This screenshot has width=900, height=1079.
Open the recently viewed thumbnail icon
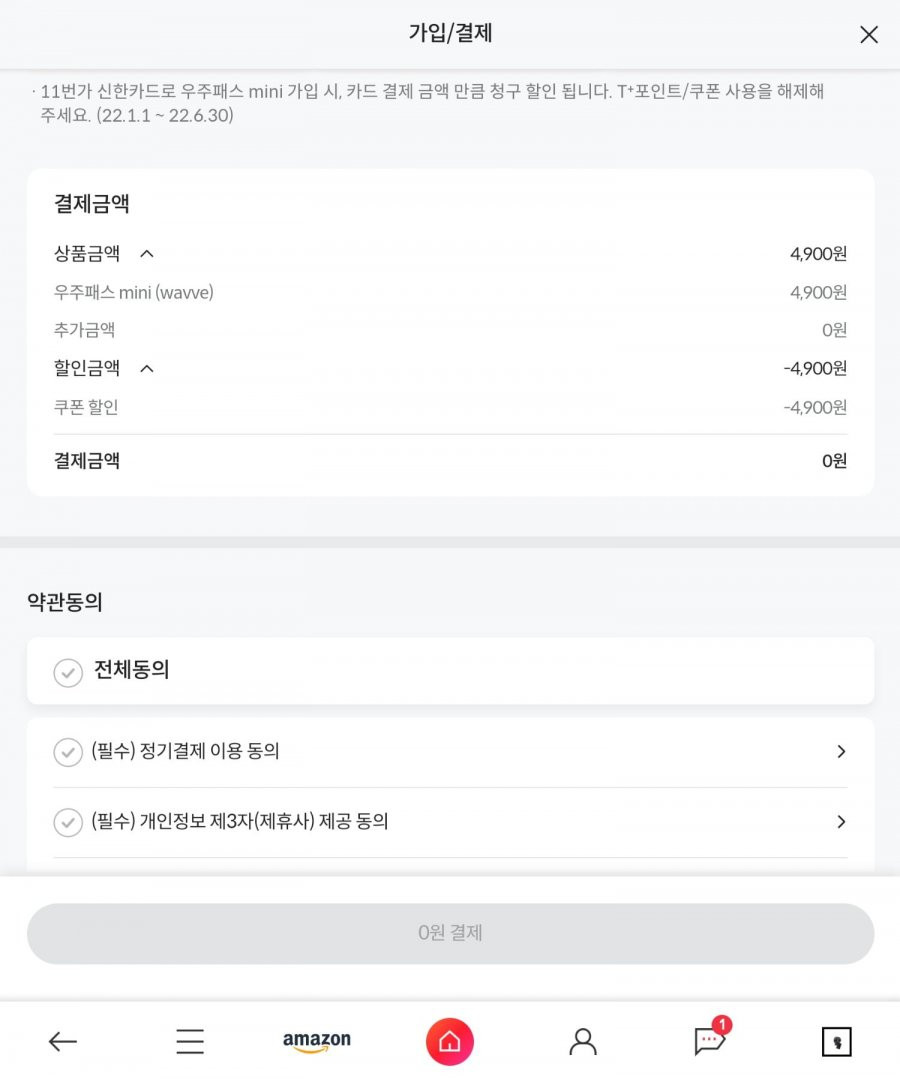click(837, 1042)
